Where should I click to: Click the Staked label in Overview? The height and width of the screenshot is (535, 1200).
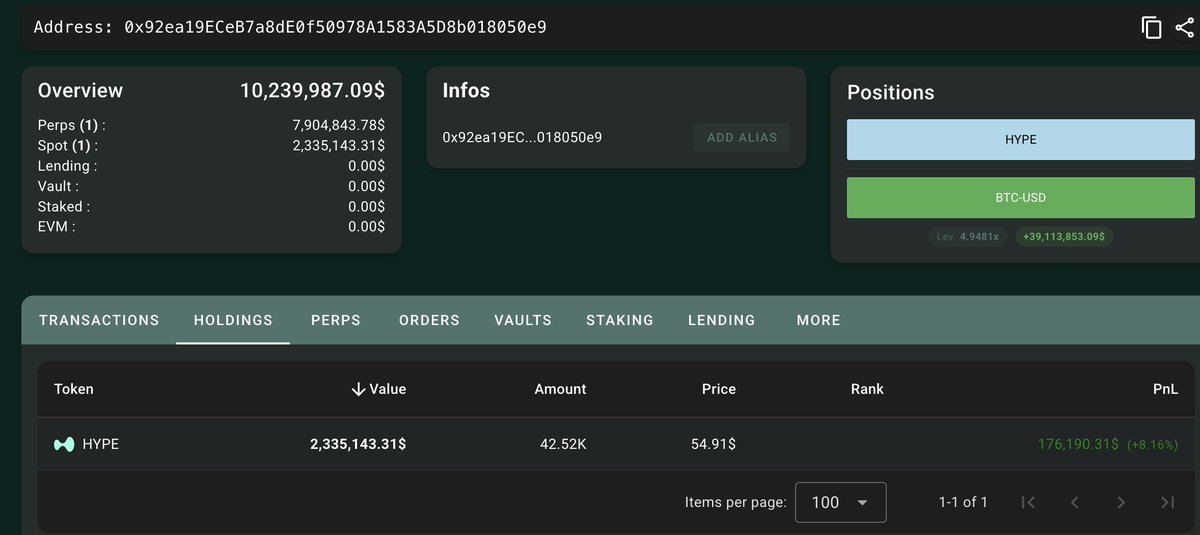(x=64, y=206)
